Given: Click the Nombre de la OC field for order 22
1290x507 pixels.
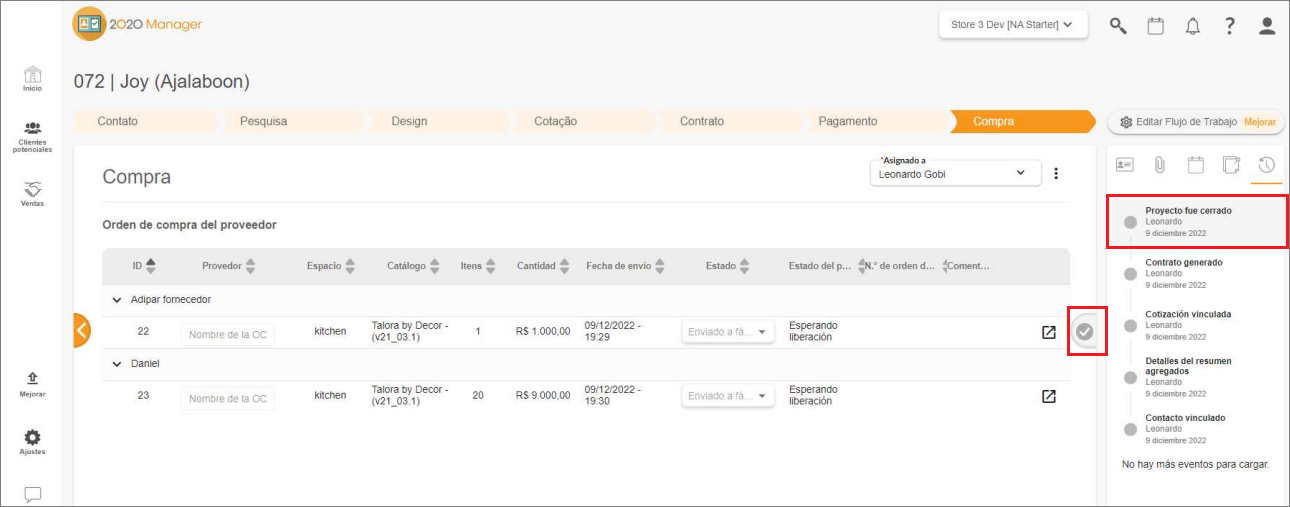Looking at the screenshot, I should [x=227, y=334].
